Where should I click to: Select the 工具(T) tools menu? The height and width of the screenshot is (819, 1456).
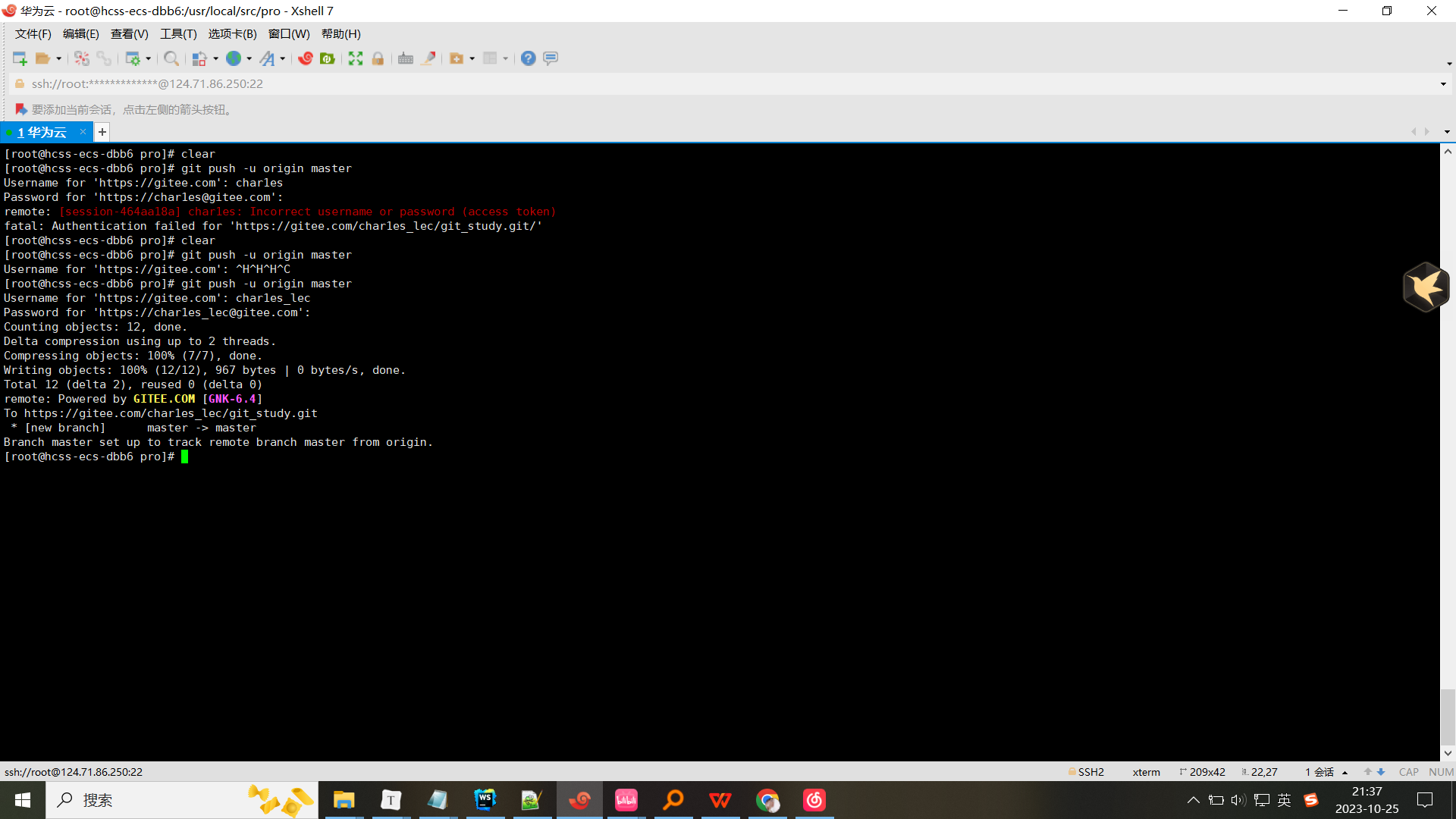(x=177, y=34)
